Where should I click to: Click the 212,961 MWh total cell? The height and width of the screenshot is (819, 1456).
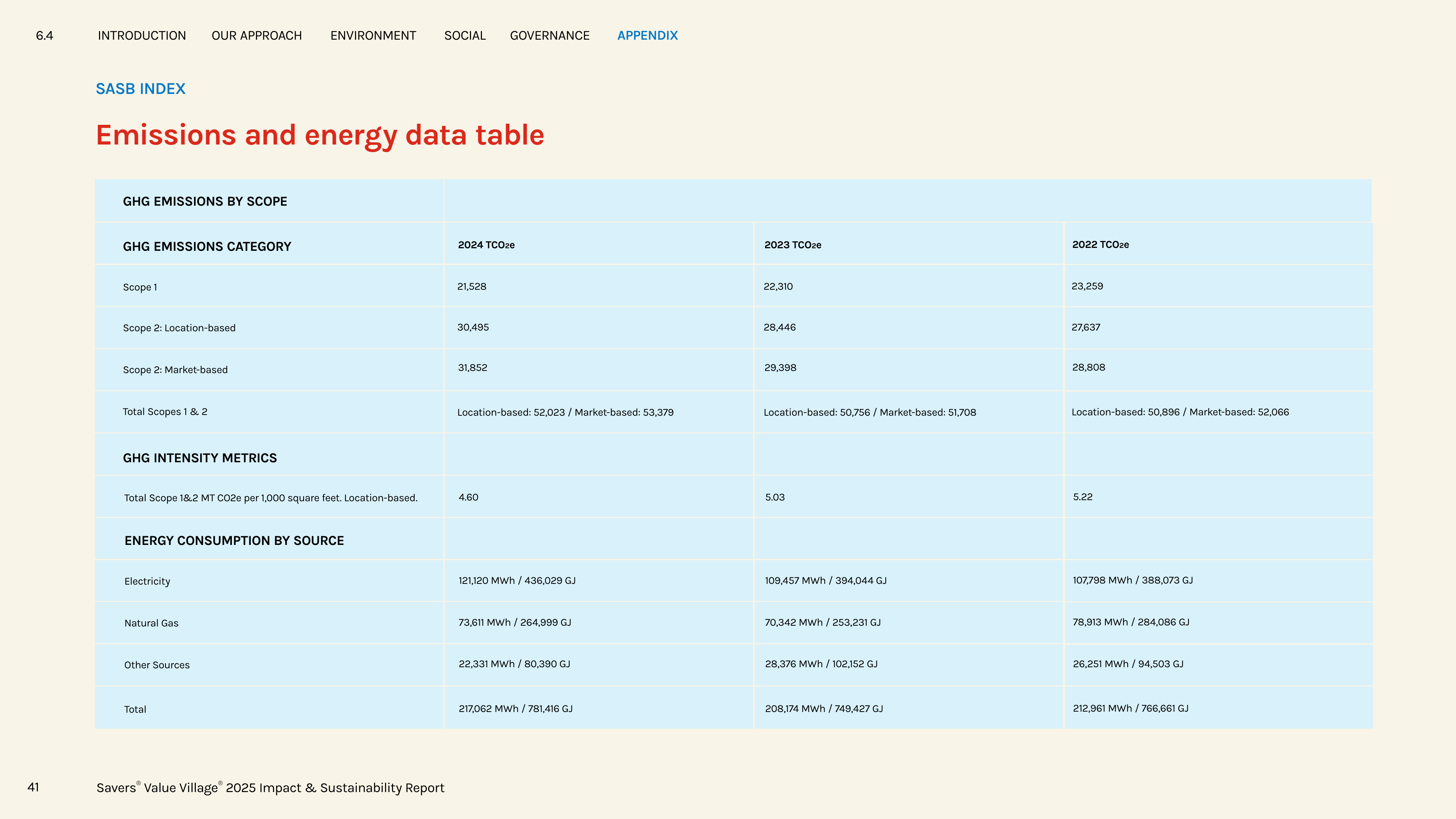pos(1131,708)
